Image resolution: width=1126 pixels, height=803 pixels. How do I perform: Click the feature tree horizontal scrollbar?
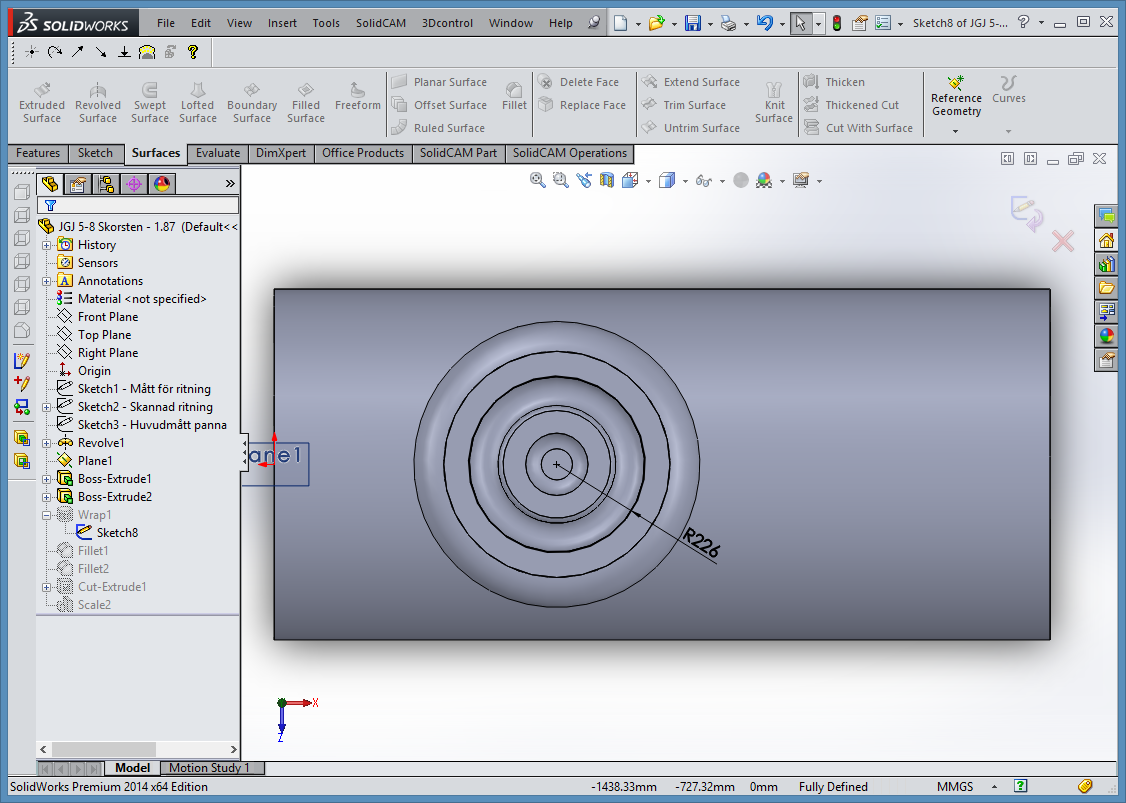pos(139,749)
